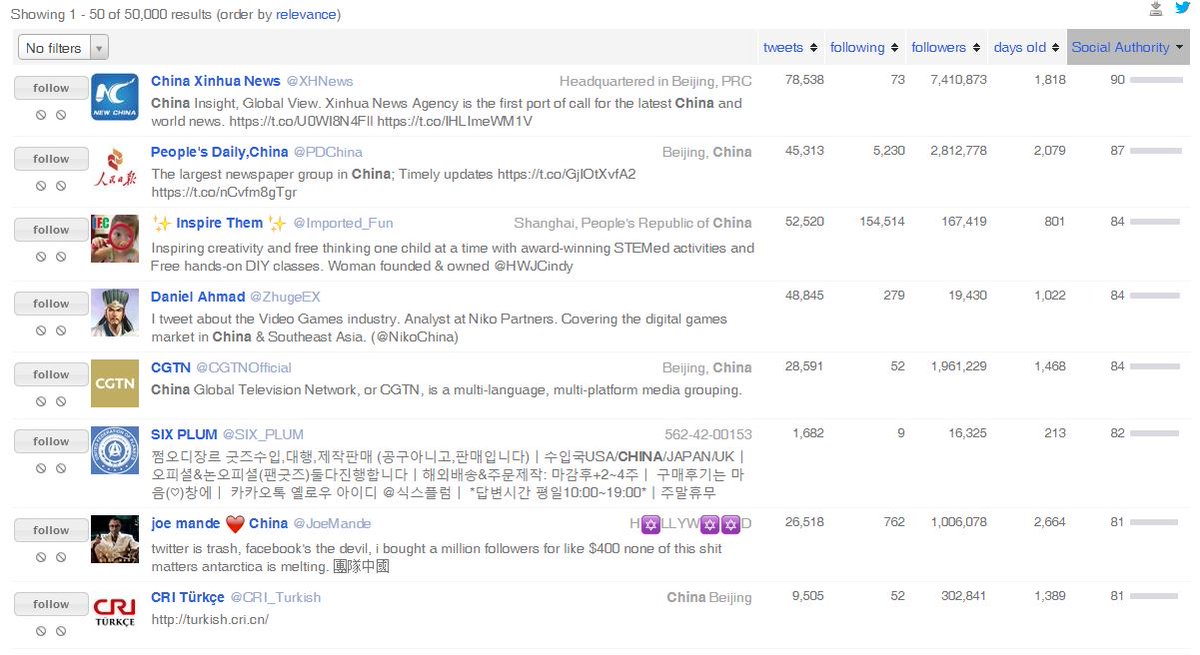
Task: Click SIX PLUM's Social Authority bar showing 82
Action: (x=1156, y=434)
